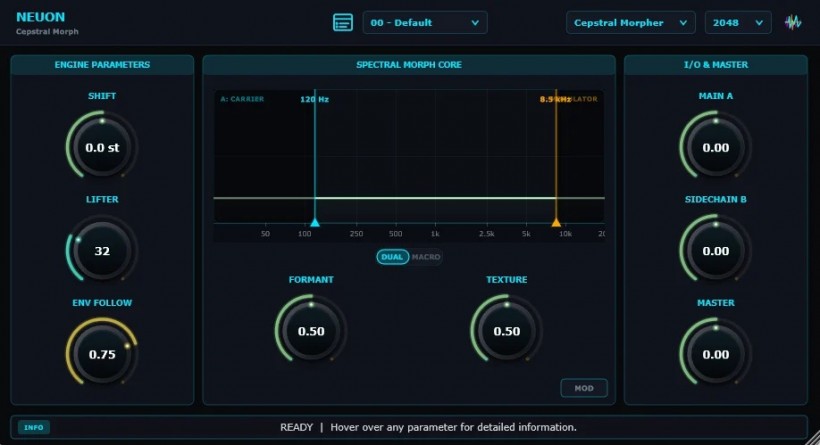Click the TEXTURE knob
Viewport: 820px width, 445px height.
pos(506,331)
